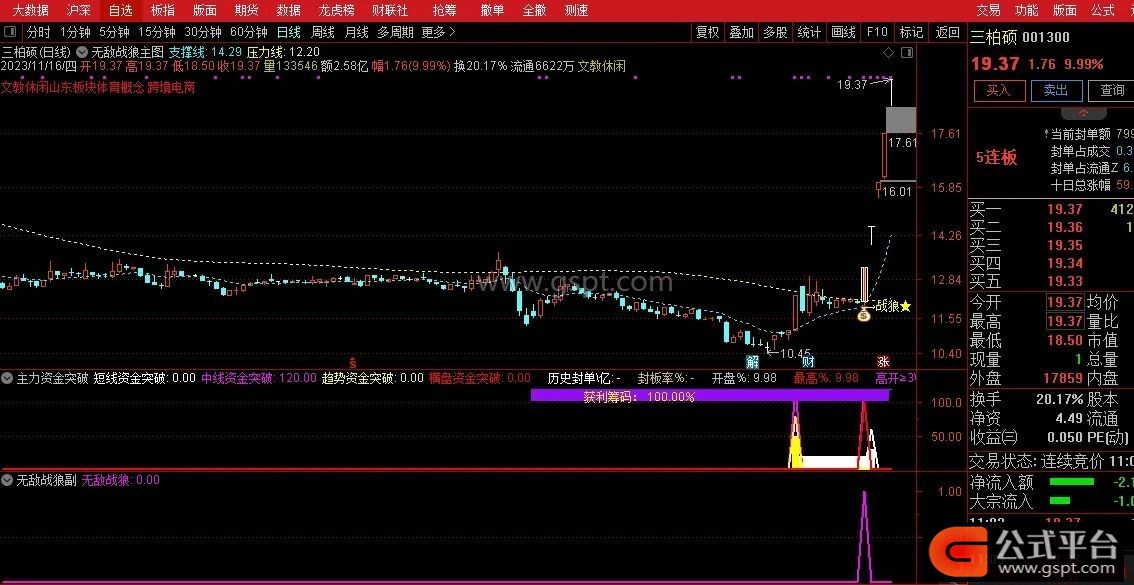The width and height of the screenshot is (1134, 585).
Task: Click the 5连板 label
Action: [997, 157]
